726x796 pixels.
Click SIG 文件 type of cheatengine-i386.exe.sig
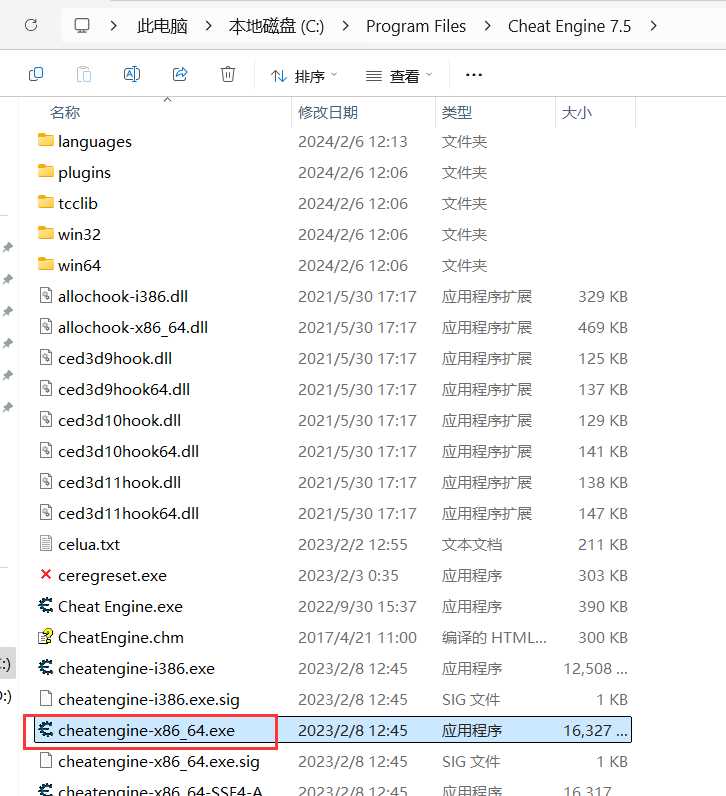pyautogui.click(x=471, y=700)
